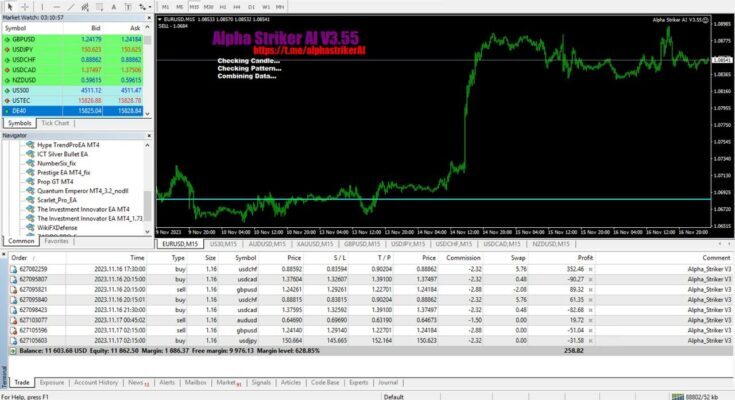
Task: Click chart tabs scroll-right arrow
Action: 729,244
